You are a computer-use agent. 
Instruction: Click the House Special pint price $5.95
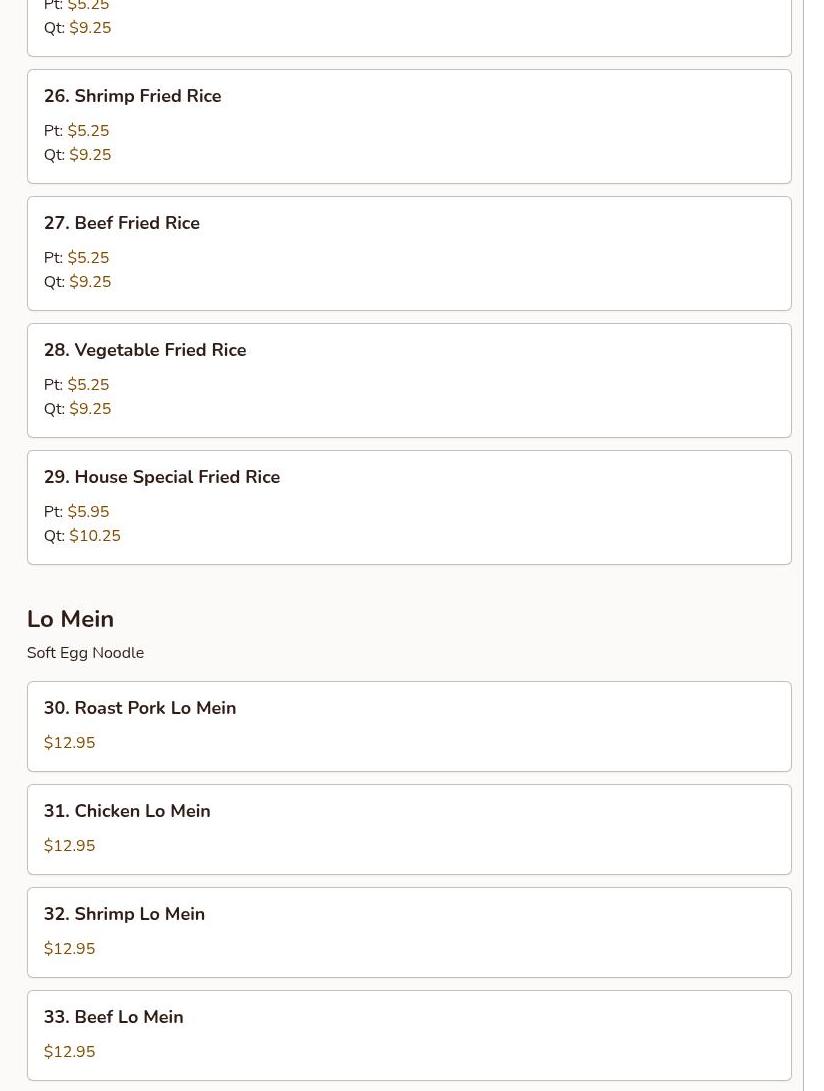[x=88, y=512]
